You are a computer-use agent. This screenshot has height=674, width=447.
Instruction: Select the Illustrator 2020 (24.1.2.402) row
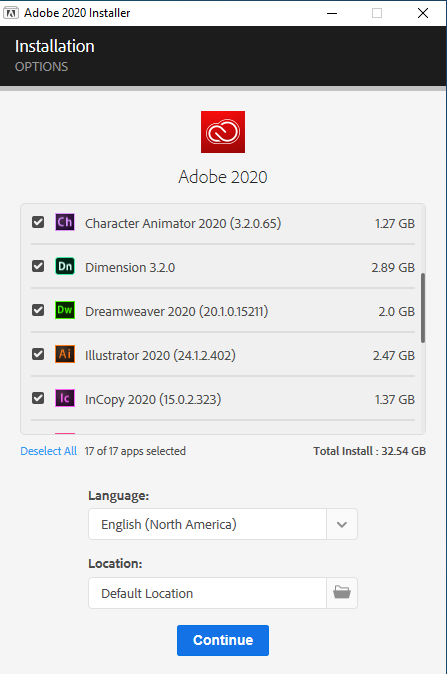click(223, 355)
